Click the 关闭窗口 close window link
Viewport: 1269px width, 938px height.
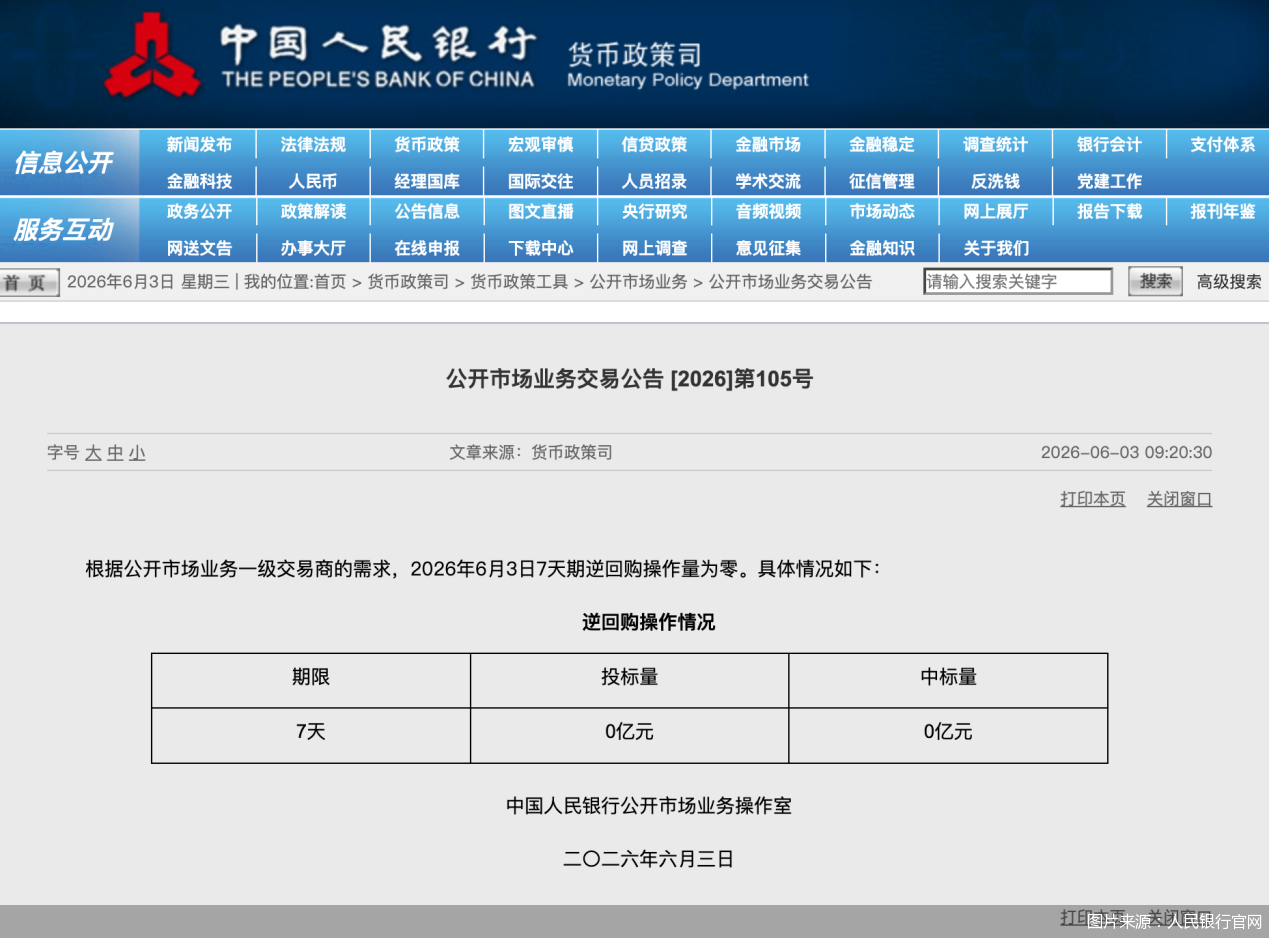[1179, 499]
